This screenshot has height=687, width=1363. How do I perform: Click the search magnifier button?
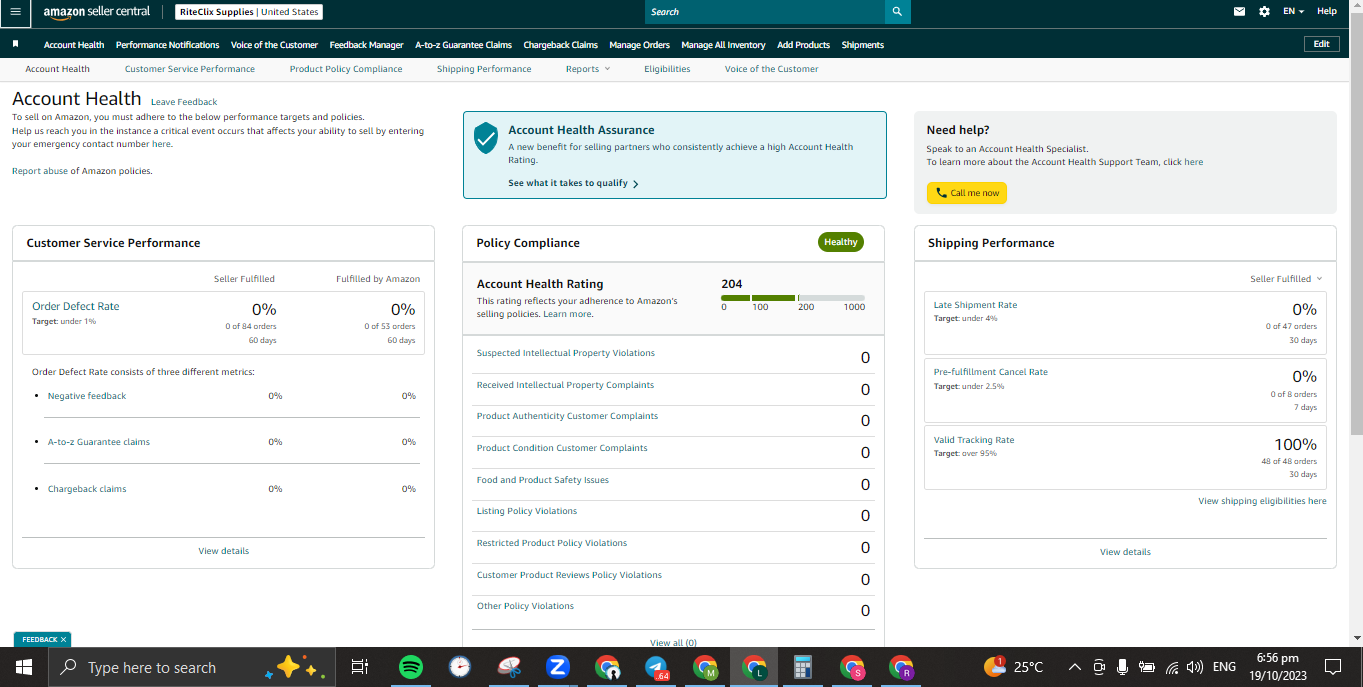897,12
